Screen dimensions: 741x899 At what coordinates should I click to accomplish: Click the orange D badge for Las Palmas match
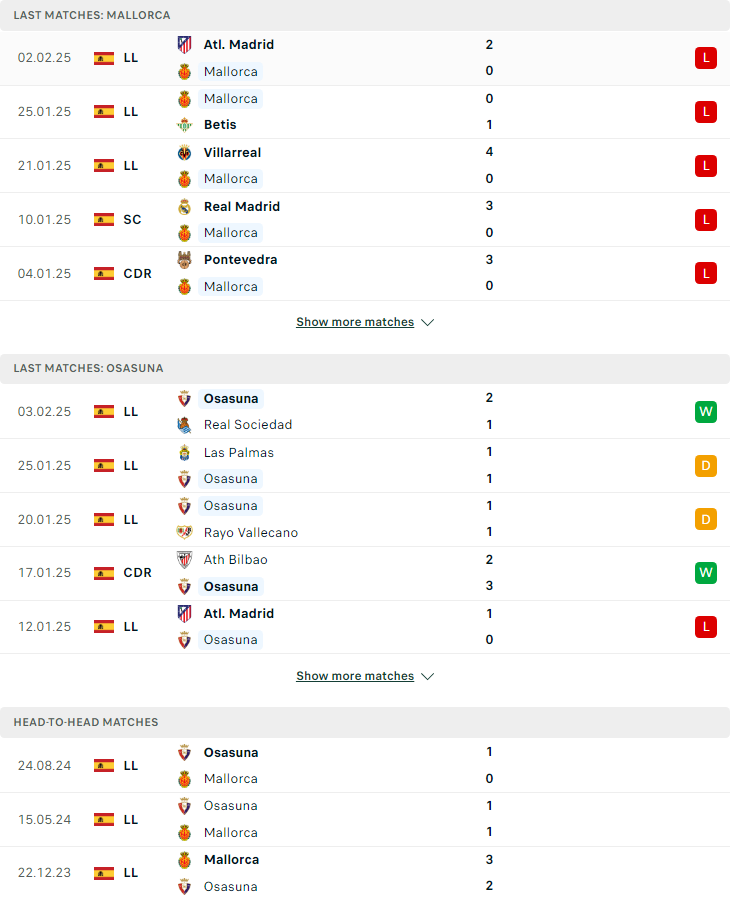[706, 466]
